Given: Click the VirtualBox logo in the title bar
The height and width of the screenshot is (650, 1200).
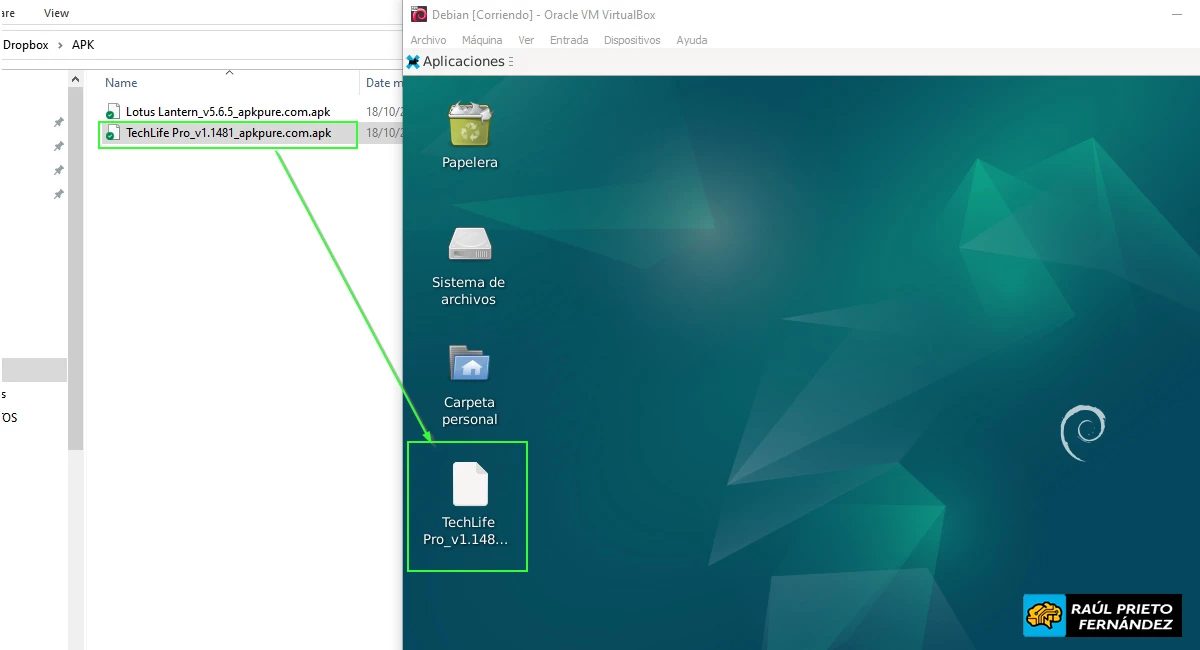Looking at the screenshot, I should coord(418,14).
